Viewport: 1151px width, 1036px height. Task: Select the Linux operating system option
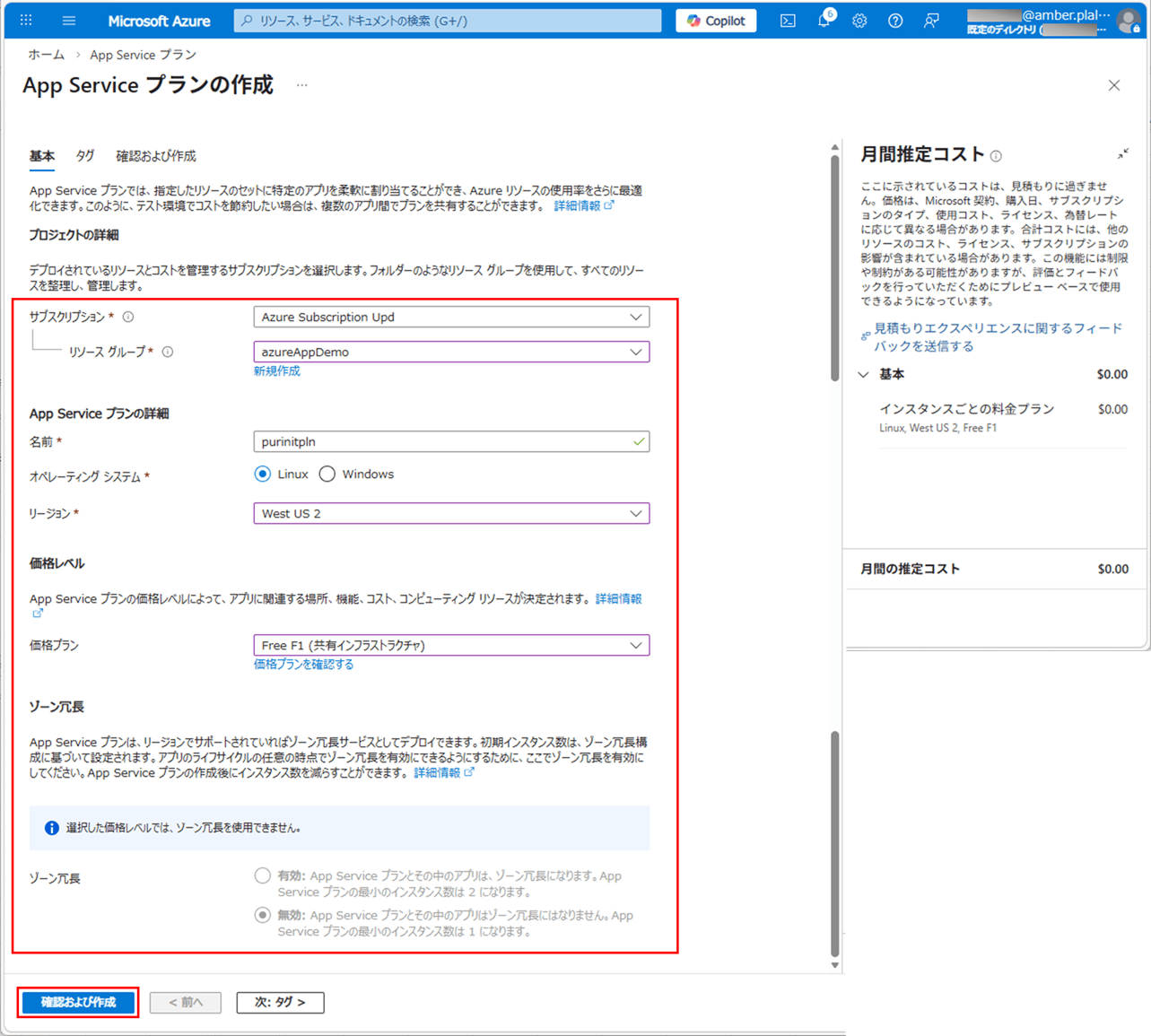pos(263,474)
